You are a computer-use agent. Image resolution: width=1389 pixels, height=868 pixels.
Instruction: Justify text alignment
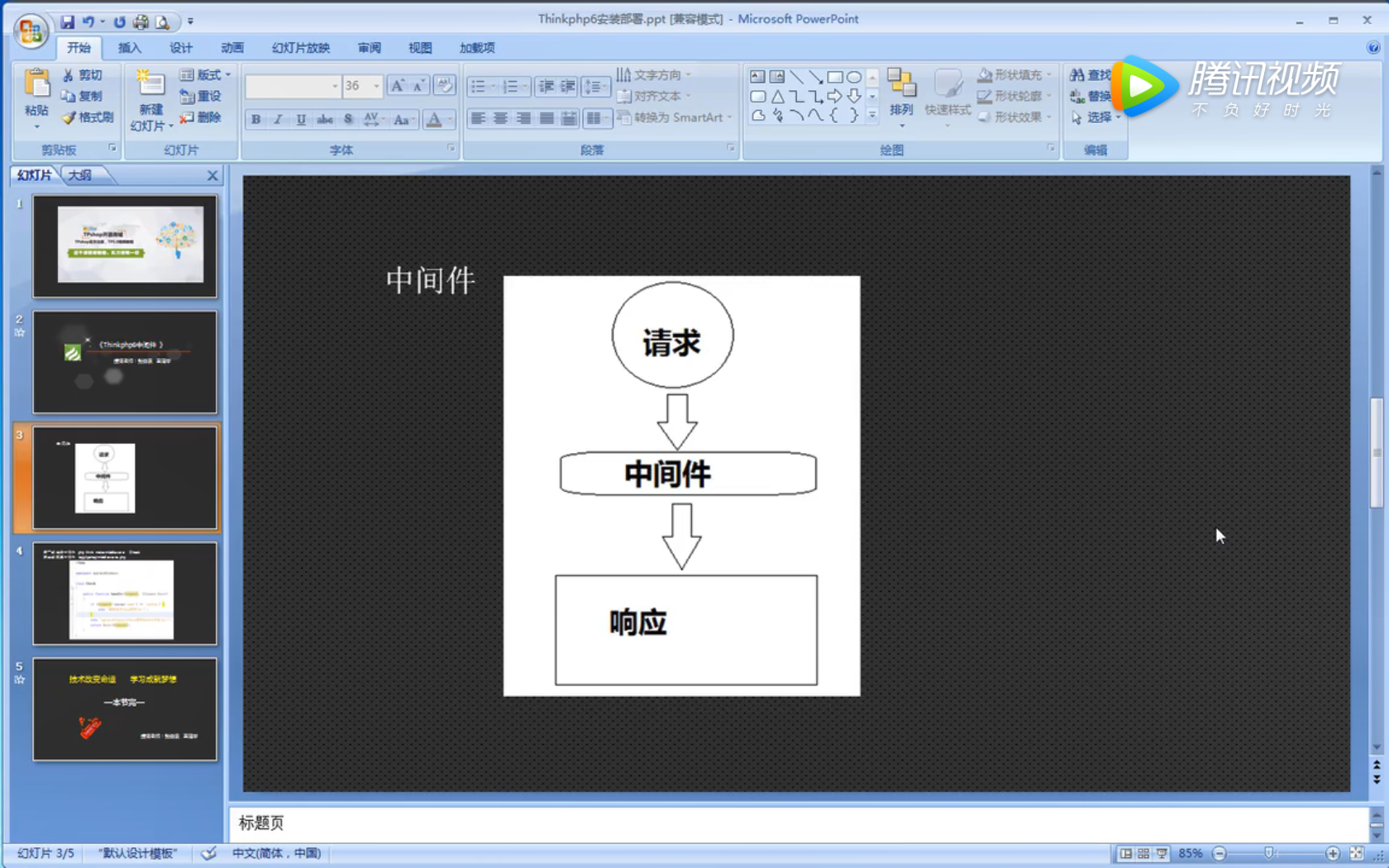pos(547,119)
